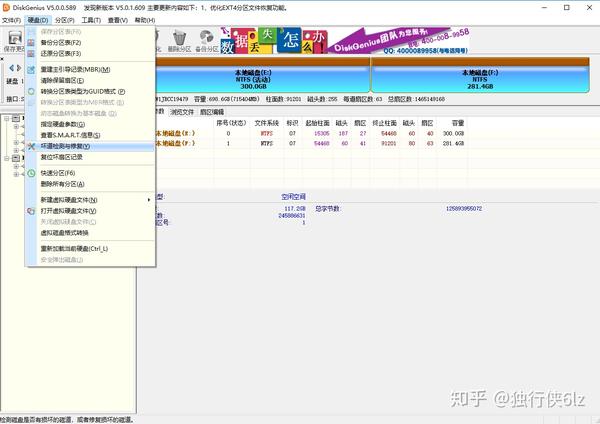Collapse the second hard disk tree node
The width and height of the screenshot is (600, 424).
7,158
